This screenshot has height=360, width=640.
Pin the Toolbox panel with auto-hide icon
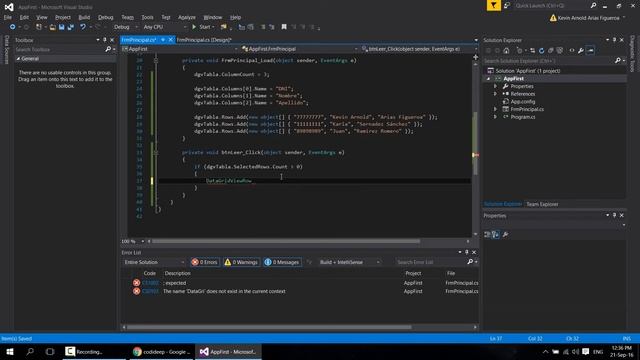pyautogui.click(x=104, y=40)
